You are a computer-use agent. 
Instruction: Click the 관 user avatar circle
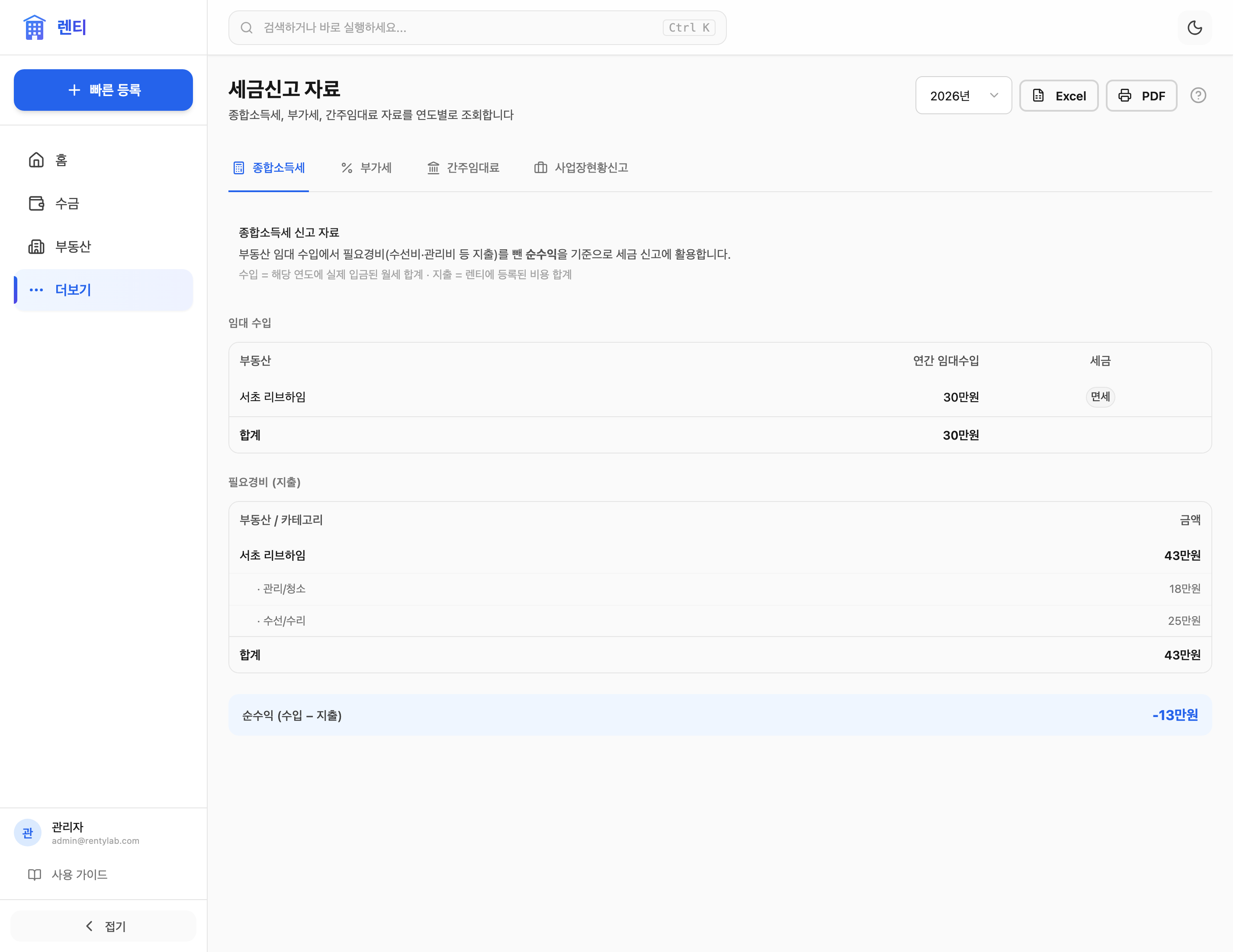pos(27,833)
